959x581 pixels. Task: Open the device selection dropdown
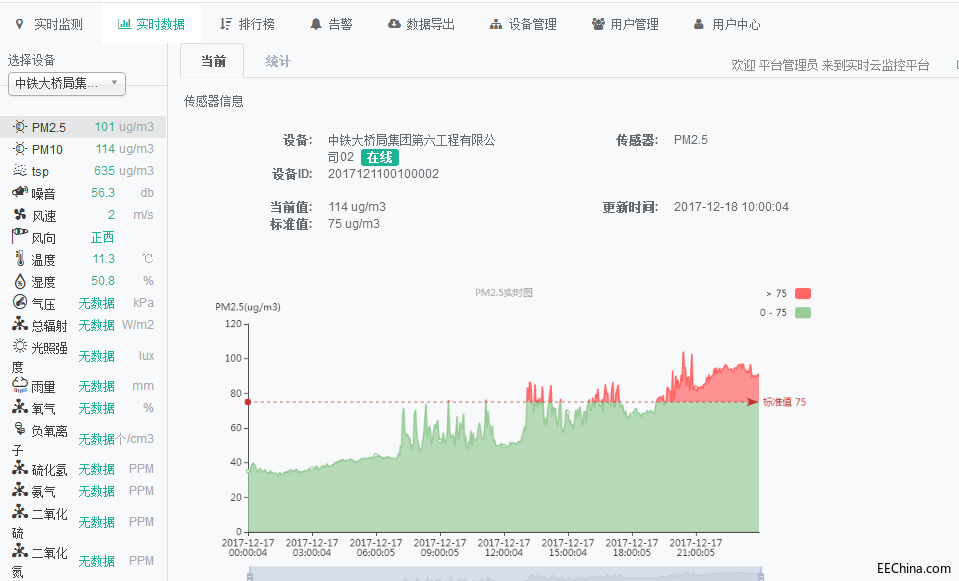point(67,84)
